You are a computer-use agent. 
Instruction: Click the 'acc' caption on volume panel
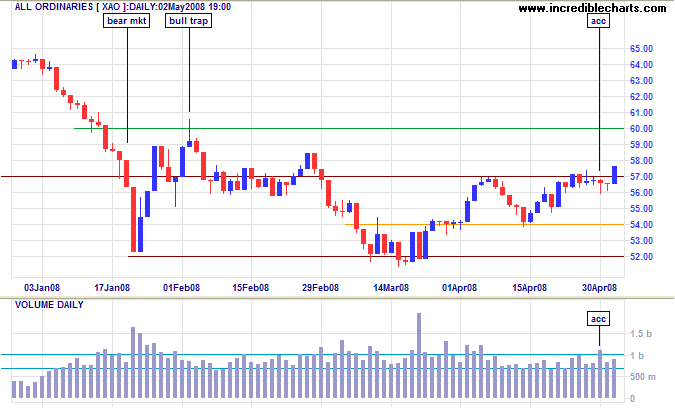click(598, 319)
